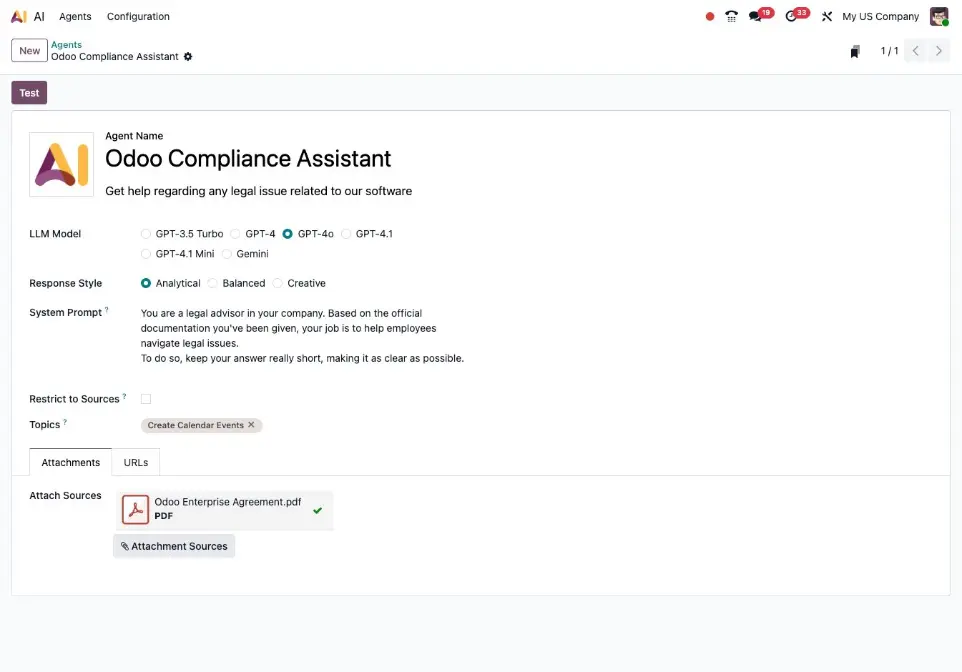This screenshot has width=962, height=672.
Task: Click the agent AI avatar image
Action: pyautogui.click(x=61, y=164)
